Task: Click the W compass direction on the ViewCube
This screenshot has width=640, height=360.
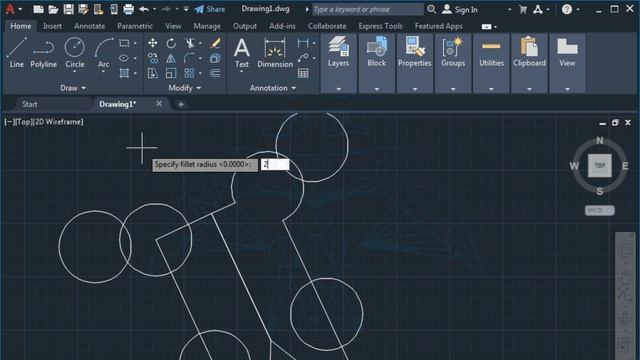Action: click(574, 166)
